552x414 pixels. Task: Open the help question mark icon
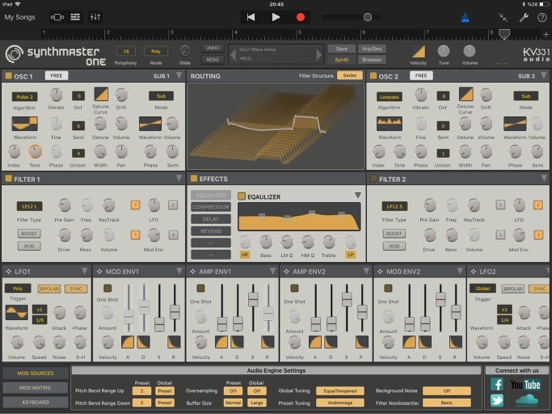point(542,17)
